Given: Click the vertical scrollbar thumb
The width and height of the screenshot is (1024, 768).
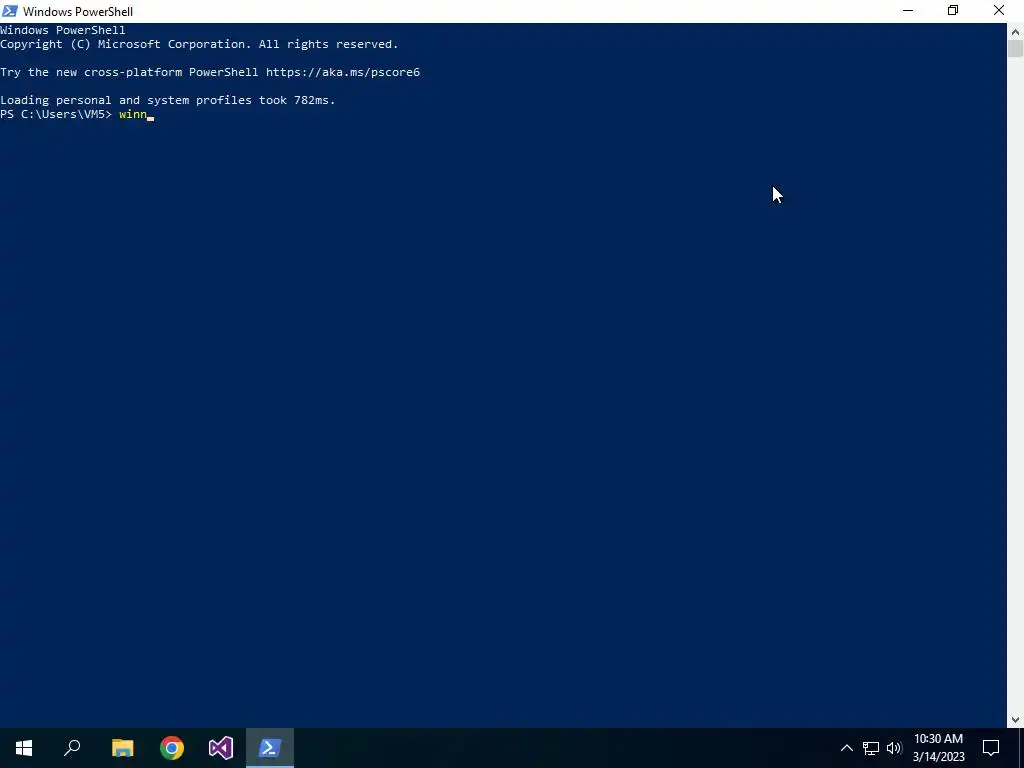Looking at the screenshot, I should (x=1016, y=49).
